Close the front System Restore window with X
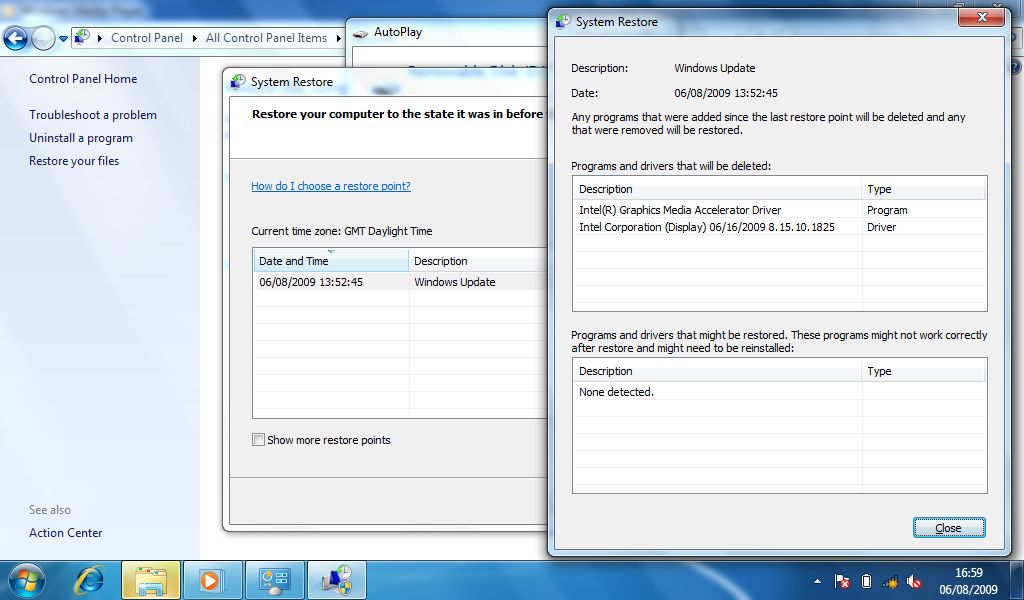This screenshot has width=1024, height=600. [x=981, y=17]
